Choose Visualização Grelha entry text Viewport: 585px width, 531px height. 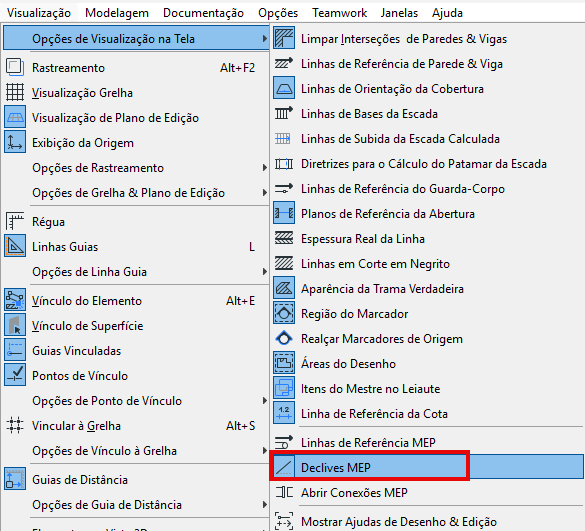pos(82,93)
